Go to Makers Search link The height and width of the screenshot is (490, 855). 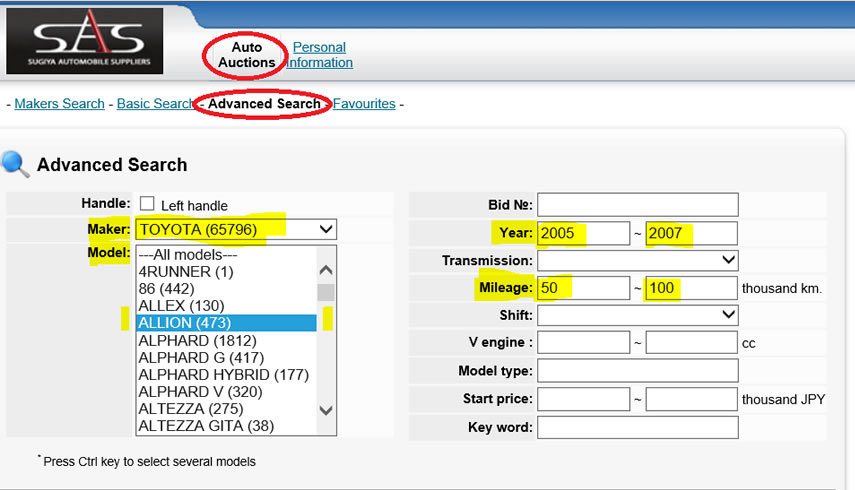click(60, 104)
